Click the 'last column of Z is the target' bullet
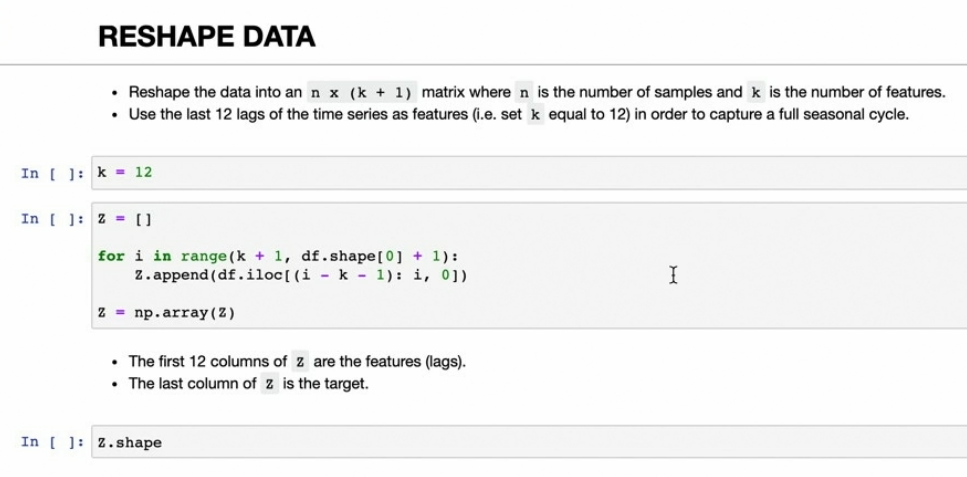Screen dimensions: 967x477 coord(248,383)
